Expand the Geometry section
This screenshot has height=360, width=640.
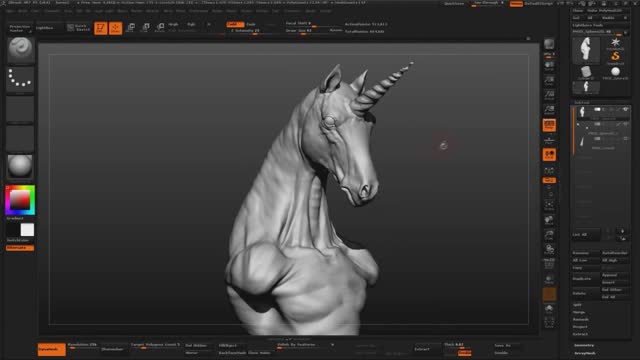point(584,345)
